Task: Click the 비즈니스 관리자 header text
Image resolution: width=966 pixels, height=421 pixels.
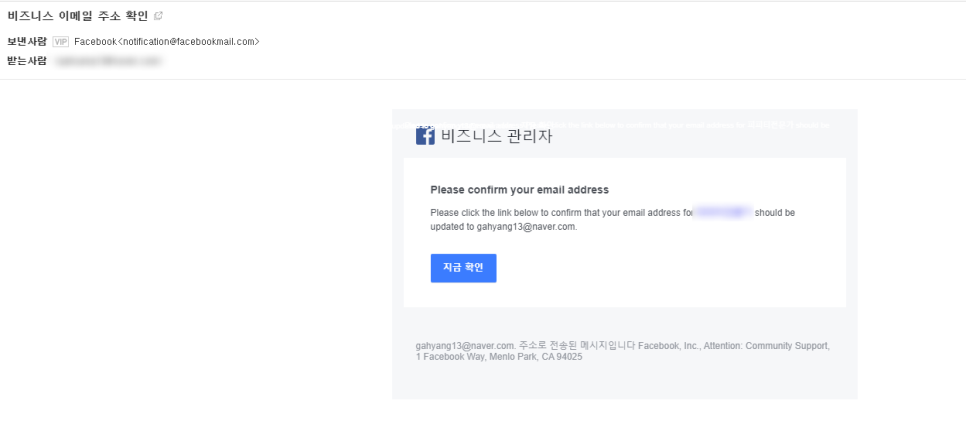Action: (x=497, y=136)
